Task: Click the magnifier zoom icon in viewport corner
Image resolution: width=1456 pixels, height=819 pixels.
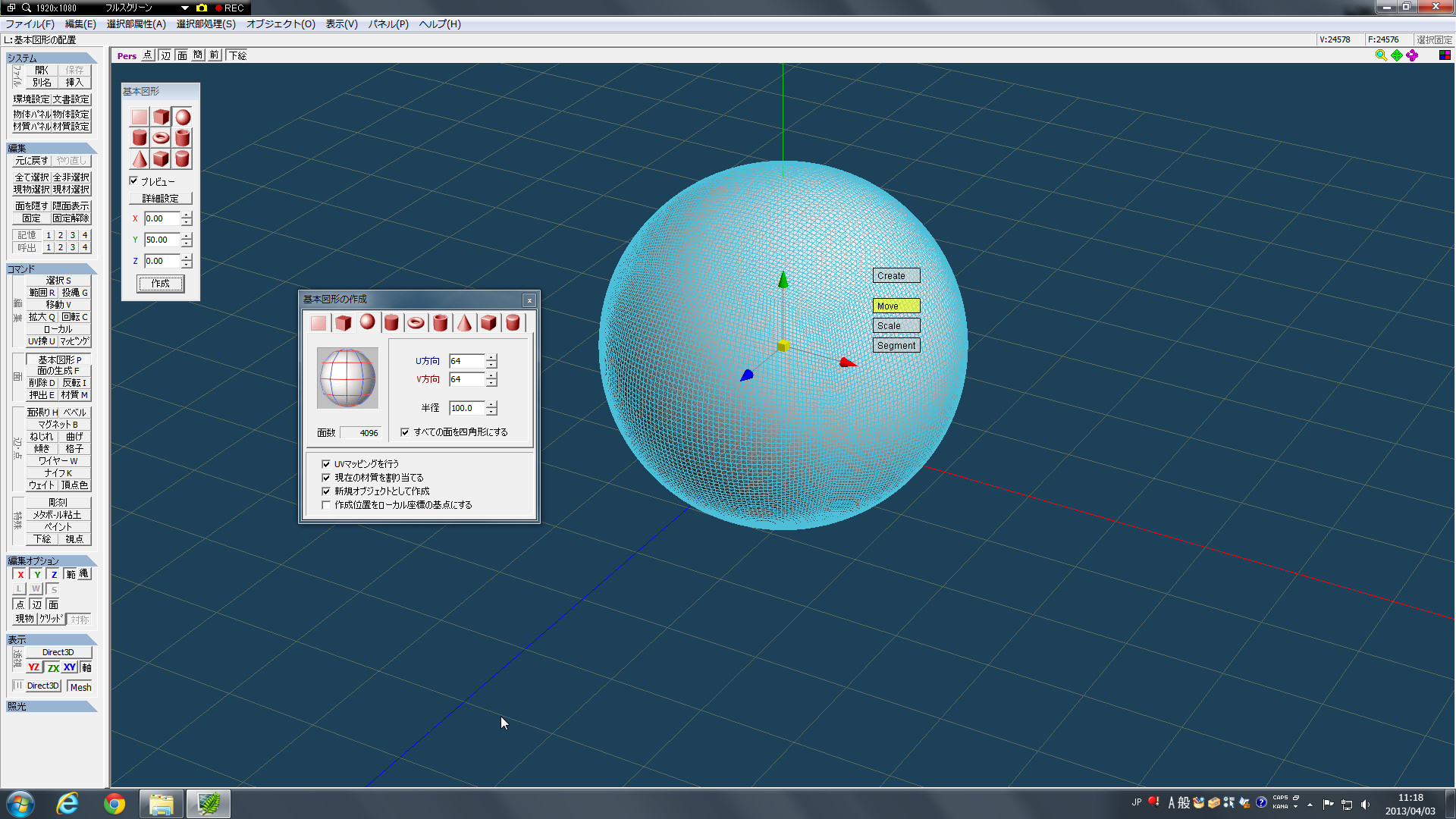Action: pyautogui.click(x=1381, y=55)
